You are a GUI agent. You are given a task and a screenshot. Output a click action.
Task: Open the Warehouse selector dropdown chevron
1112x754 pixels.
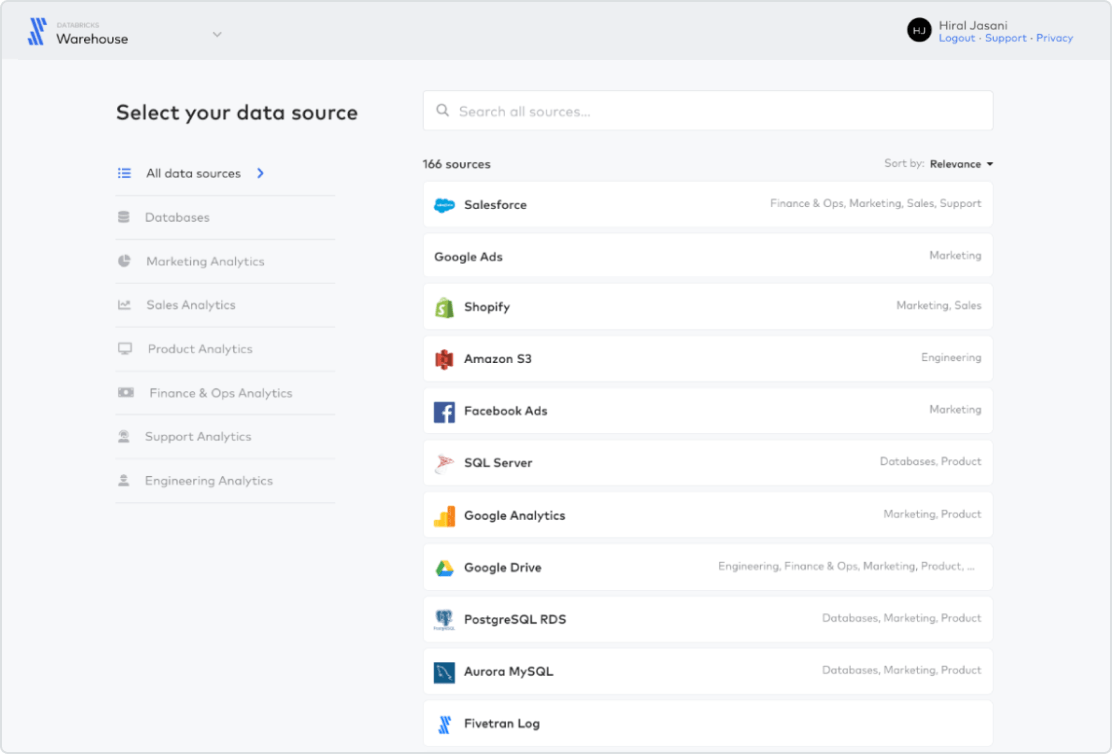tap(217, 34)
